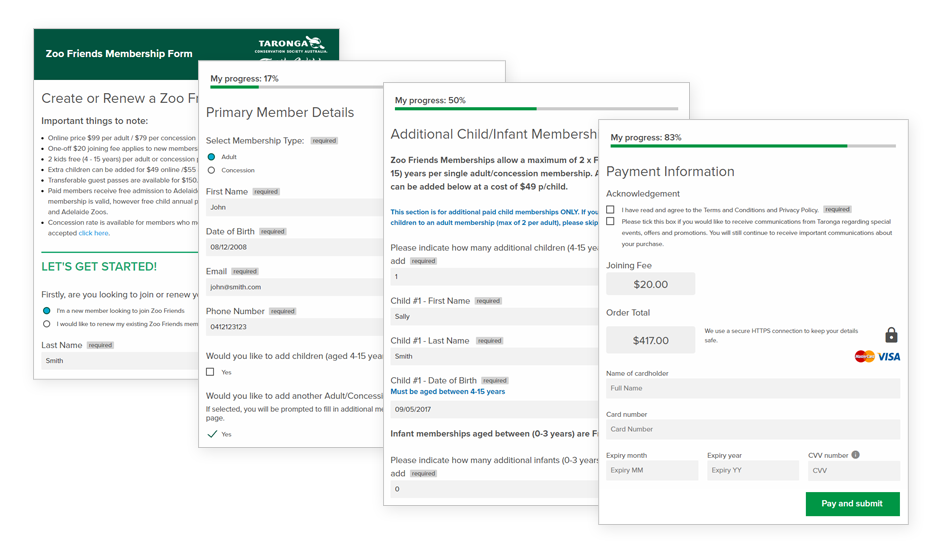Click the additional children count field showing 1
Image resolution: width=939 pixels, height=551 pixels.
[x=494, y=277]
